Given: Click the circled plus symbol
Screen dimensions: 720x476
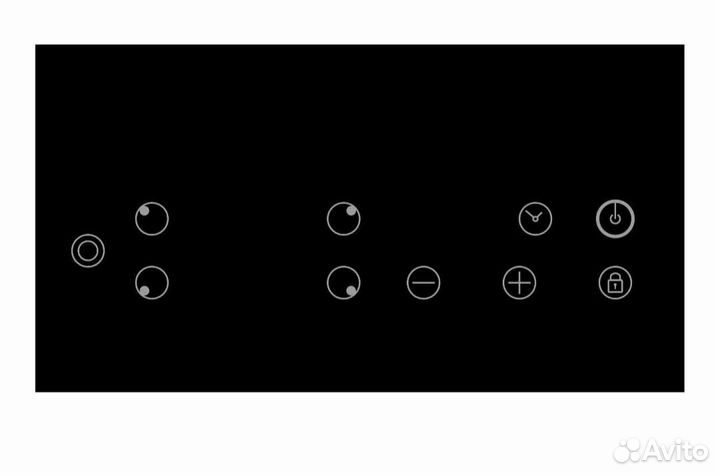Looking at the screenshot, I should coord(519,282).
